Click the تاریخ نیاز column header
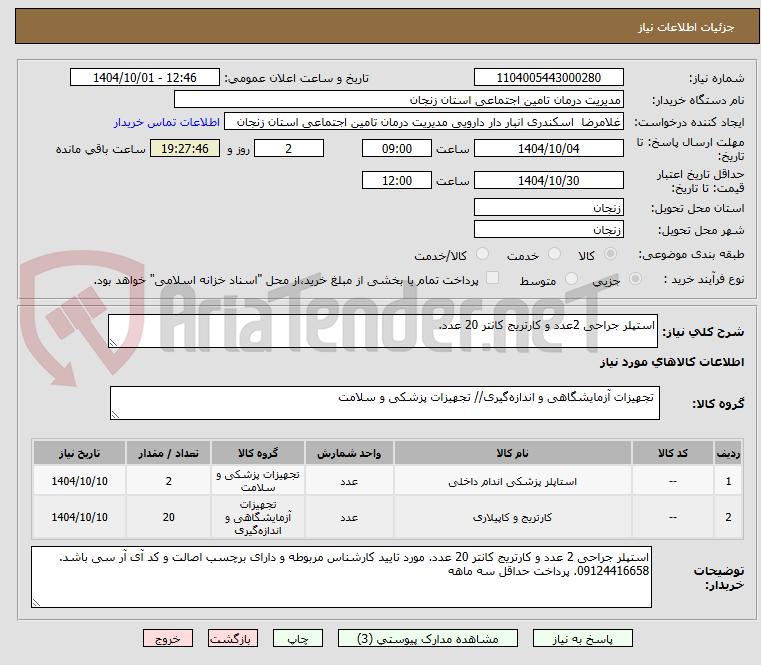The image size is (761, 665). pos(79,453)
